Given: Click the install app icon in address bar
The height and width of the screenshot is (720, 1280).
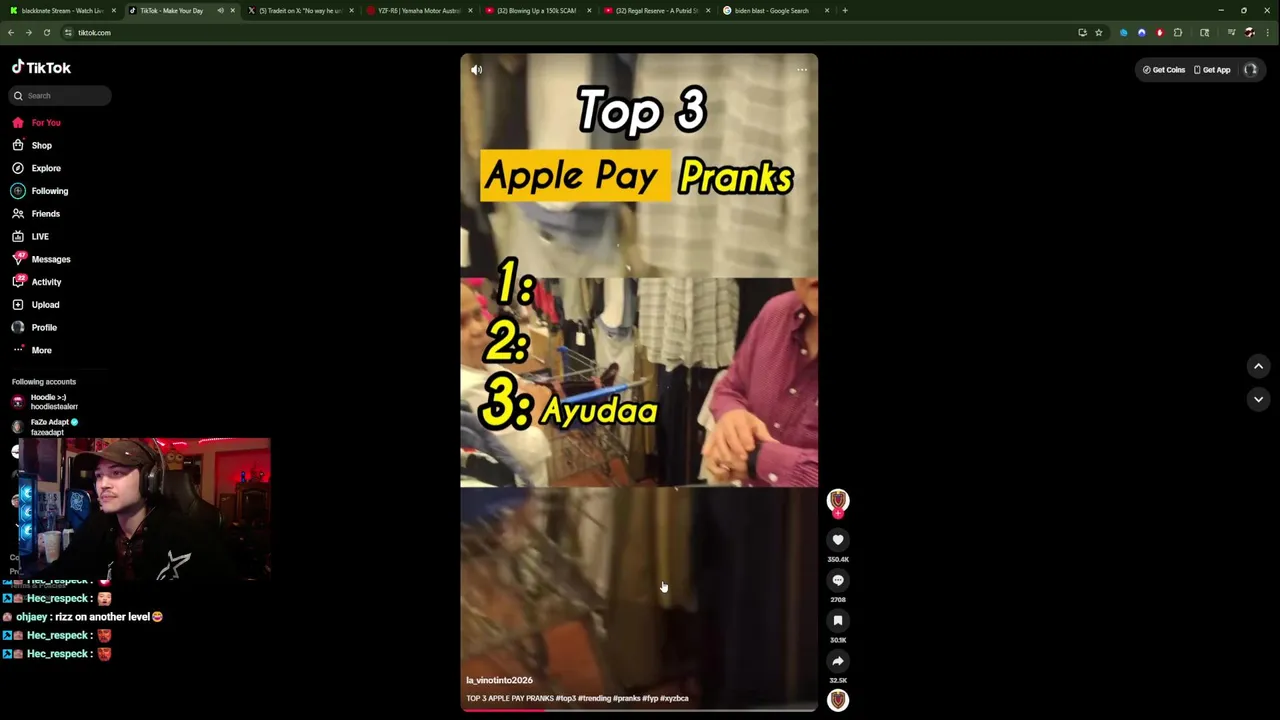Looking at the screenshot, I should 1082,33.
